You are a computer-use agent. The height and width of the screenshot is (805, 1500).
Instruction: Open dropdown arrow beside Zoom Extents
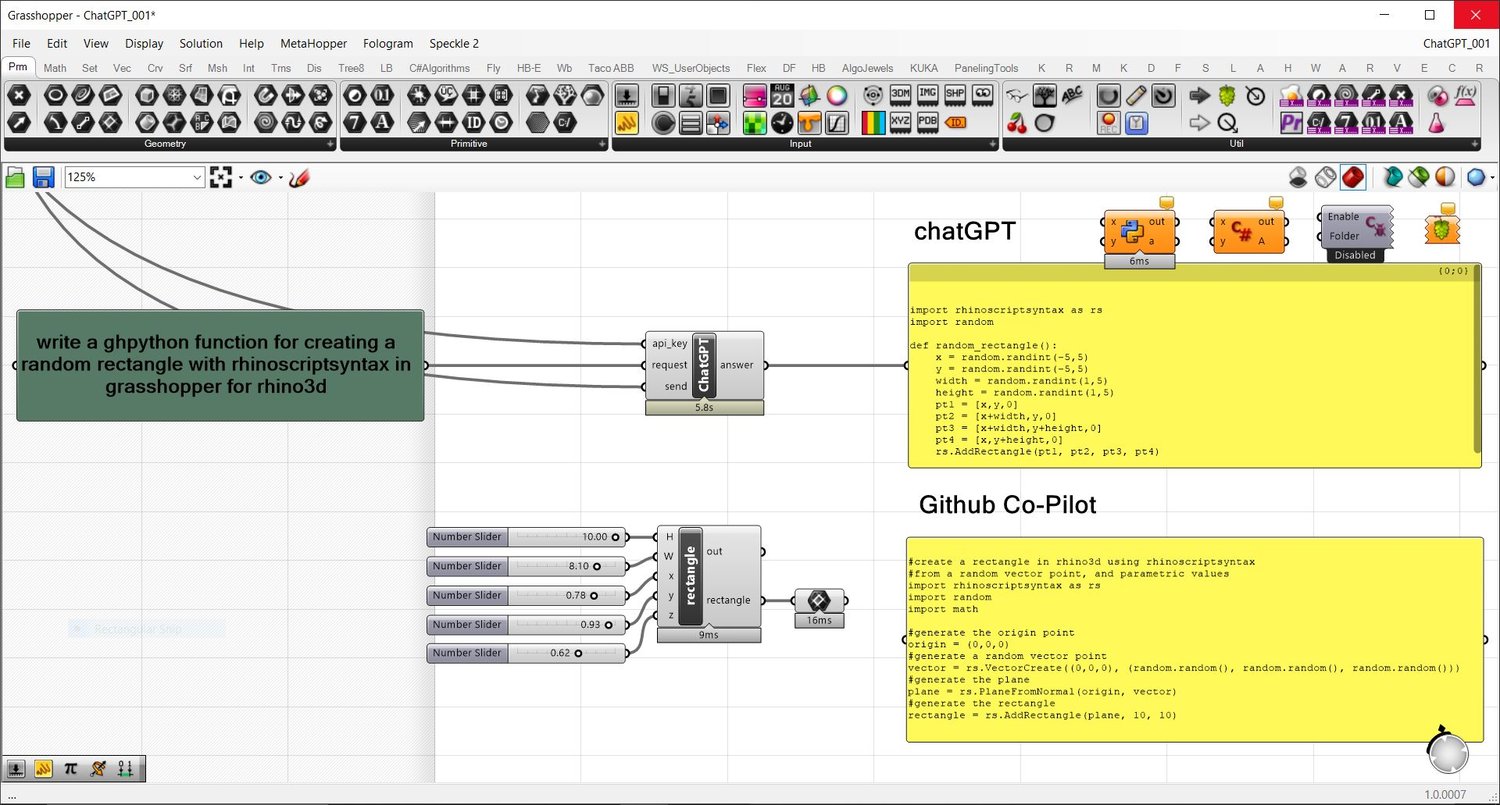240,177
